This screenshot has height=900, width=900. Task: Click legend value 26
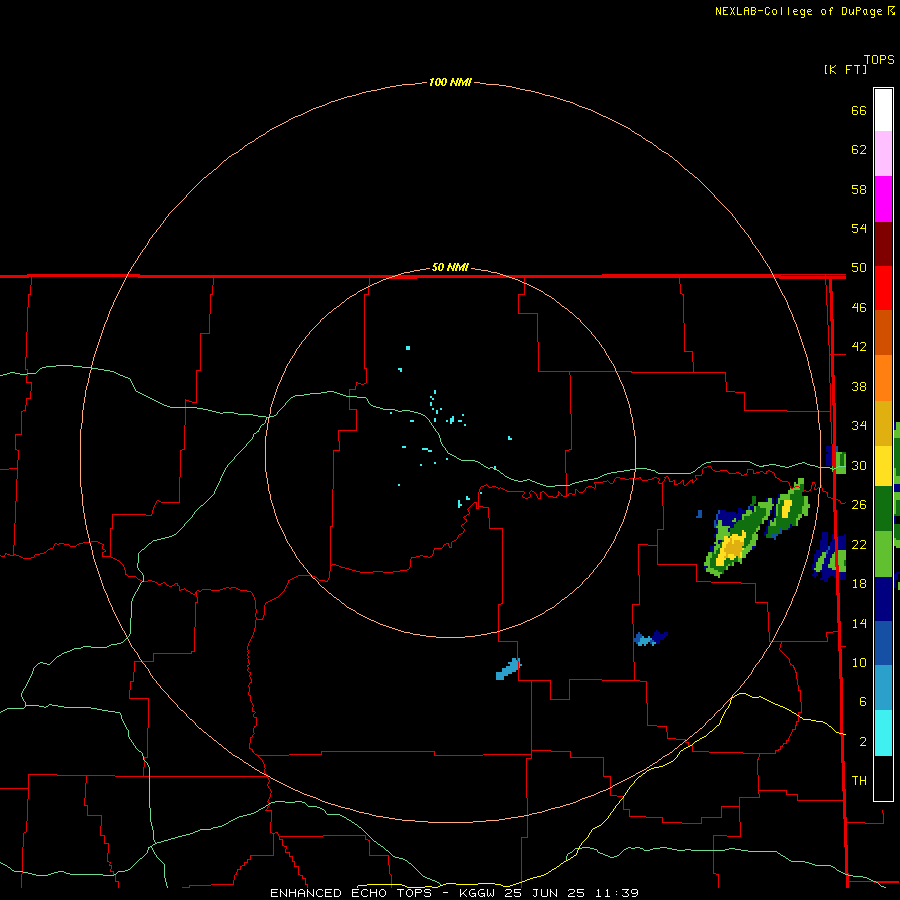click(859, 505)
